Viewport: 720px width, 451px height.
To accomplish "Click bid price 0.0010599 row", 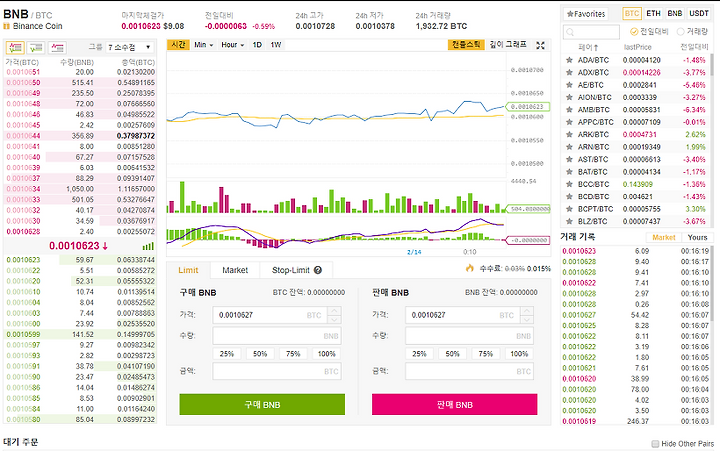I will [80, 334].
